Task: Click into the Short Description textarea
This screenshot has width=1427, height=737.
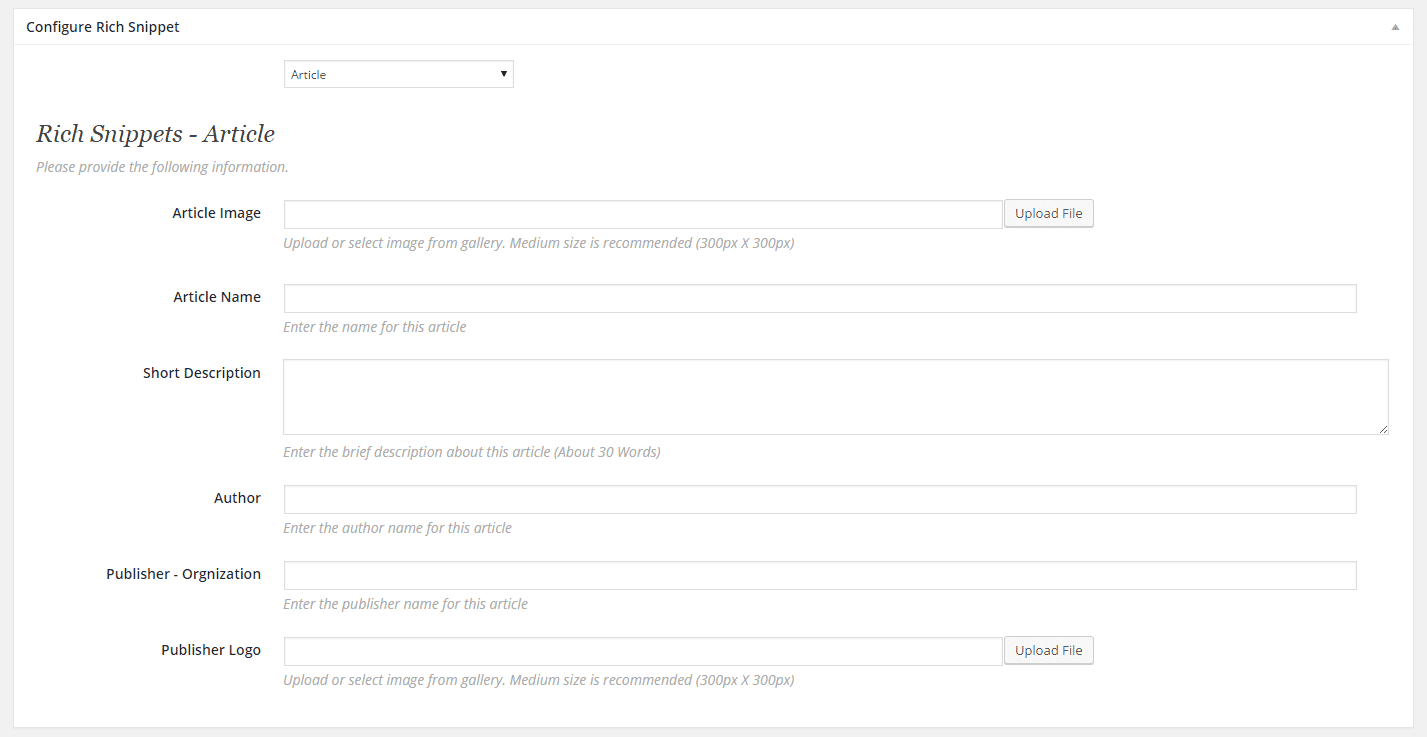Action: [x=836, y=397]
